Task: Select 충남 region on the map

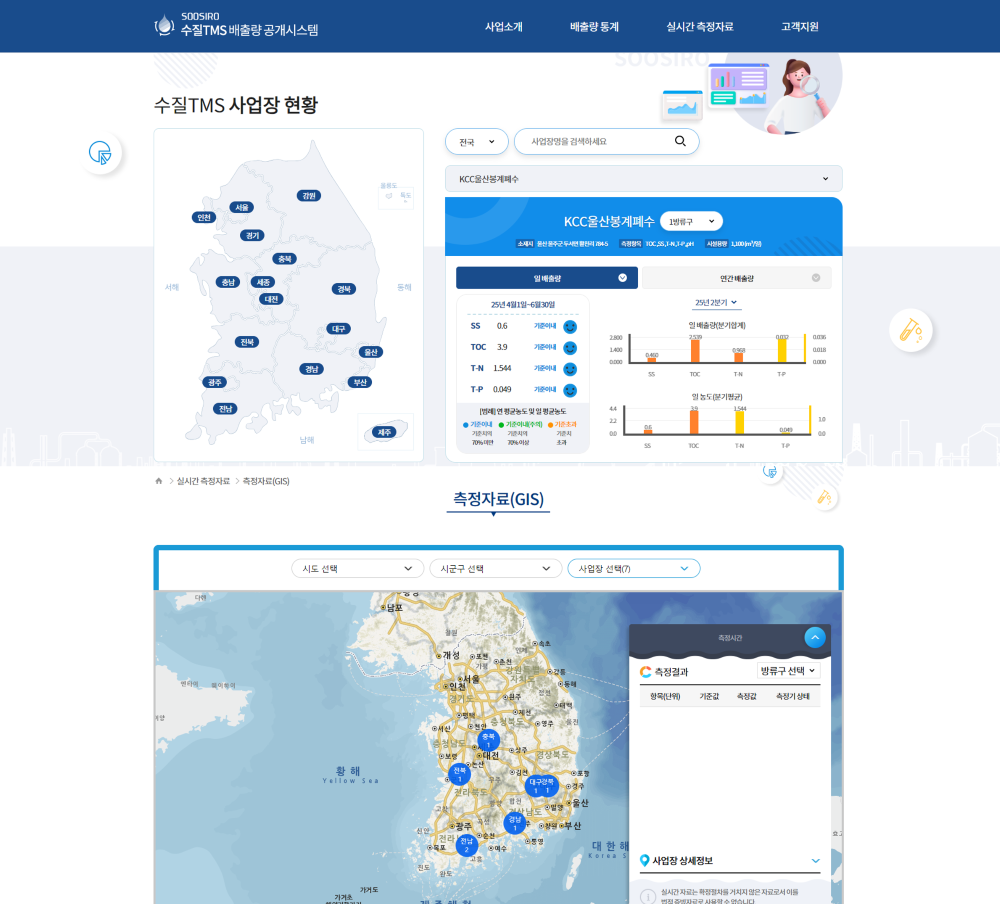Action: (228, 282)
